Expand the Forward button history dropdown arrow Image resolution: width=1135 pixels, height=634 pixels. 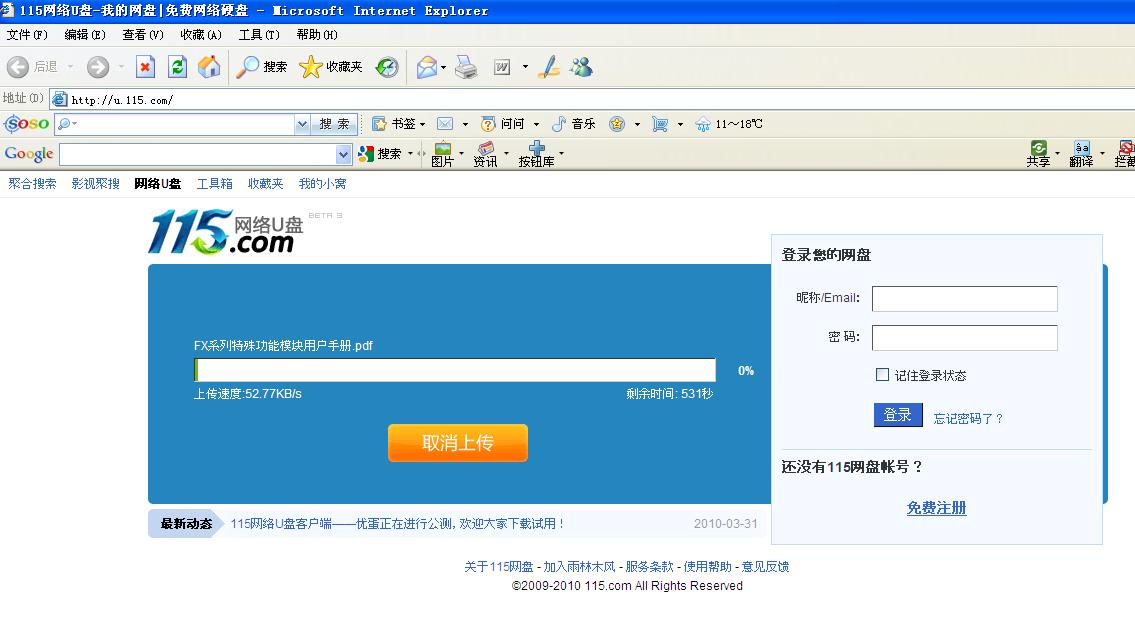[121, 67]
